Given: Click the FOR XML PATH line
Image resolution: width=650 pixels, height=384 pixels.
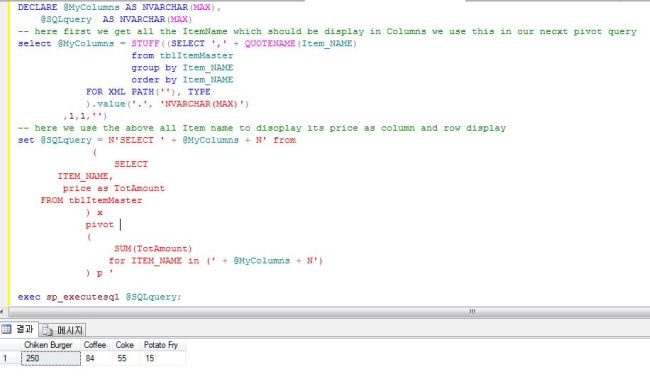Looking at the screenshot, I should [x=148, y=92].
